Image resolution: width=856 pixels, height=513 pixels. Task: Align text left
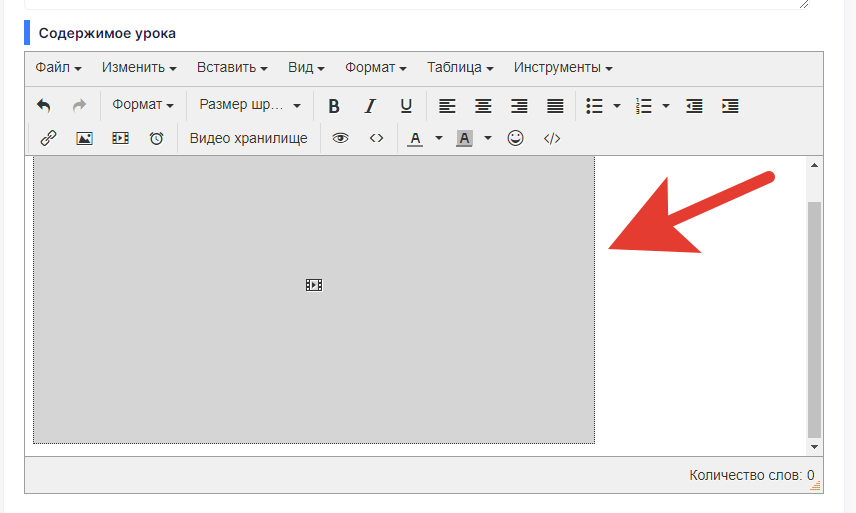pos(447,106)
